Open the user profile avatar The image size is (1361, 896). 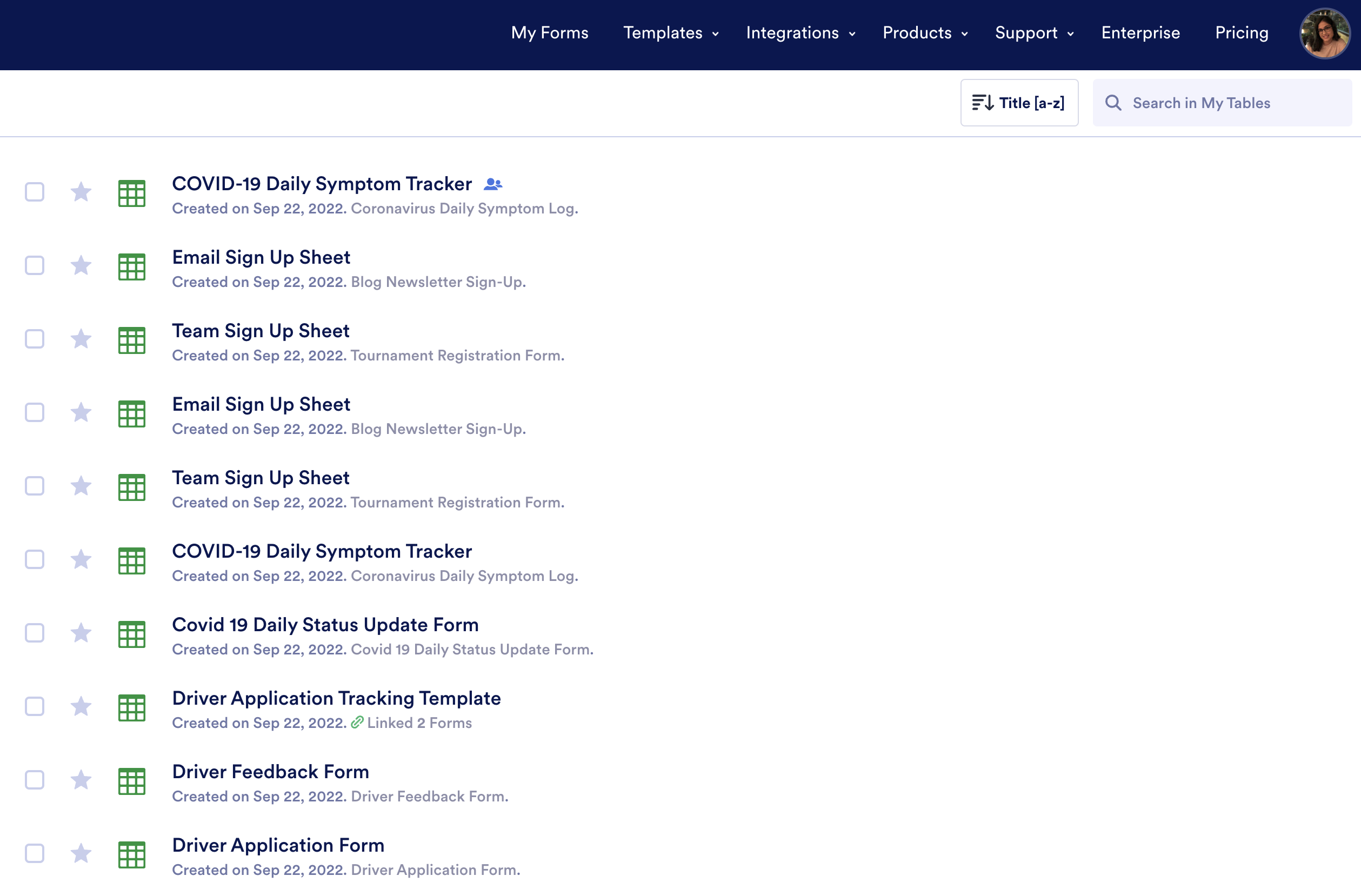[x=1324, y=33]
